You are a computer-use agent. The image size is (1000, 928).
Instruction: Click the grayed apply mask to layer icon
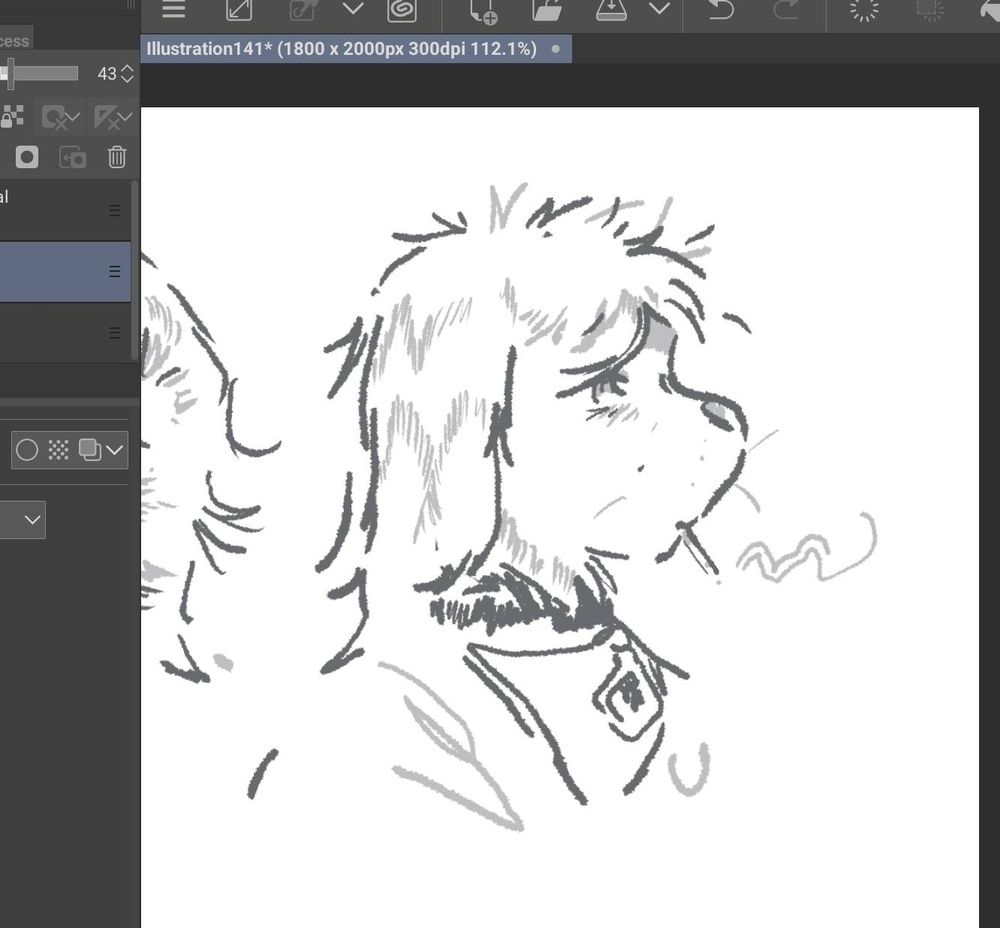pos(72,157)
